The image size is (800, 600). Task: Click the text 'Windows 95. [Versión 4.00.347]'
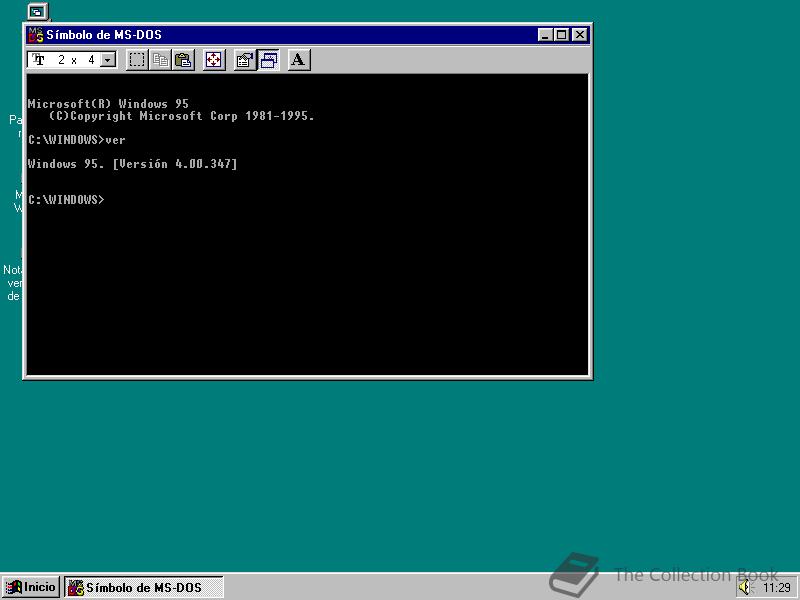pos(133,164)
